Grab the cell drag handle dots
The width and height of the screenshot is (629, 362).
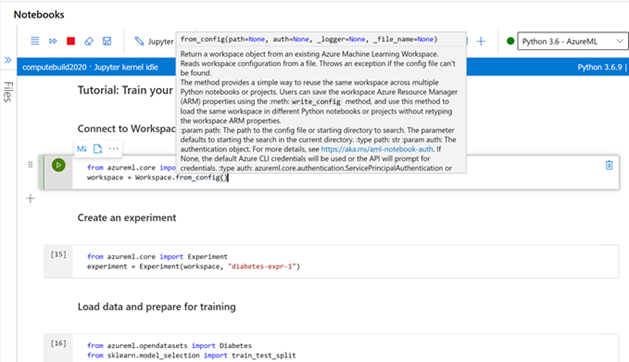point(30,165)
